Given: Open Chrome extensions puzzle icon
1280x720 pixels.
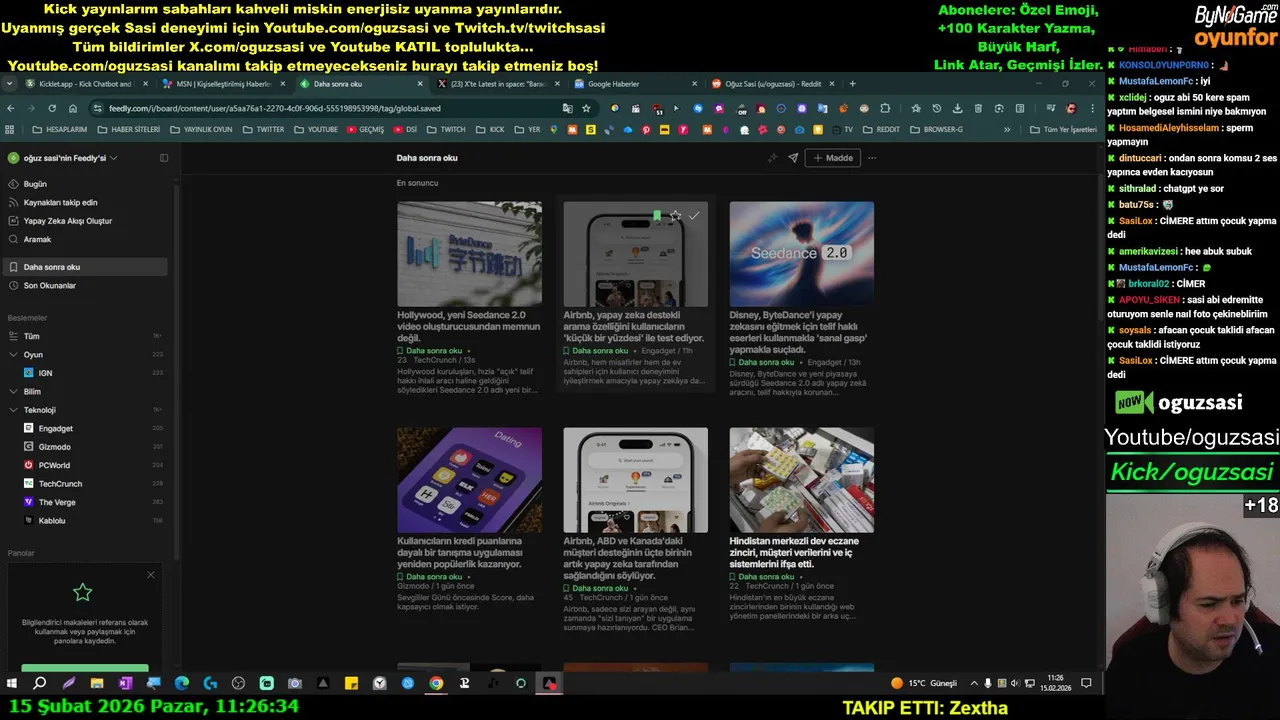Looking at the screenshot, I should [885, 108].
